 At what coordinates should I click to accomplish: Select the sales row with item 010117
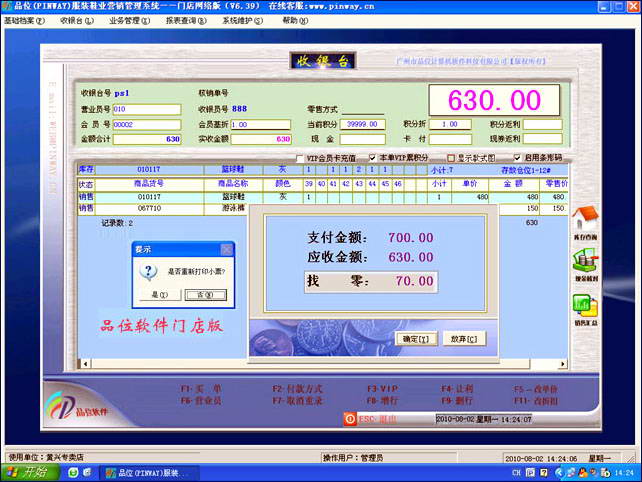click(x=323, y=197)
